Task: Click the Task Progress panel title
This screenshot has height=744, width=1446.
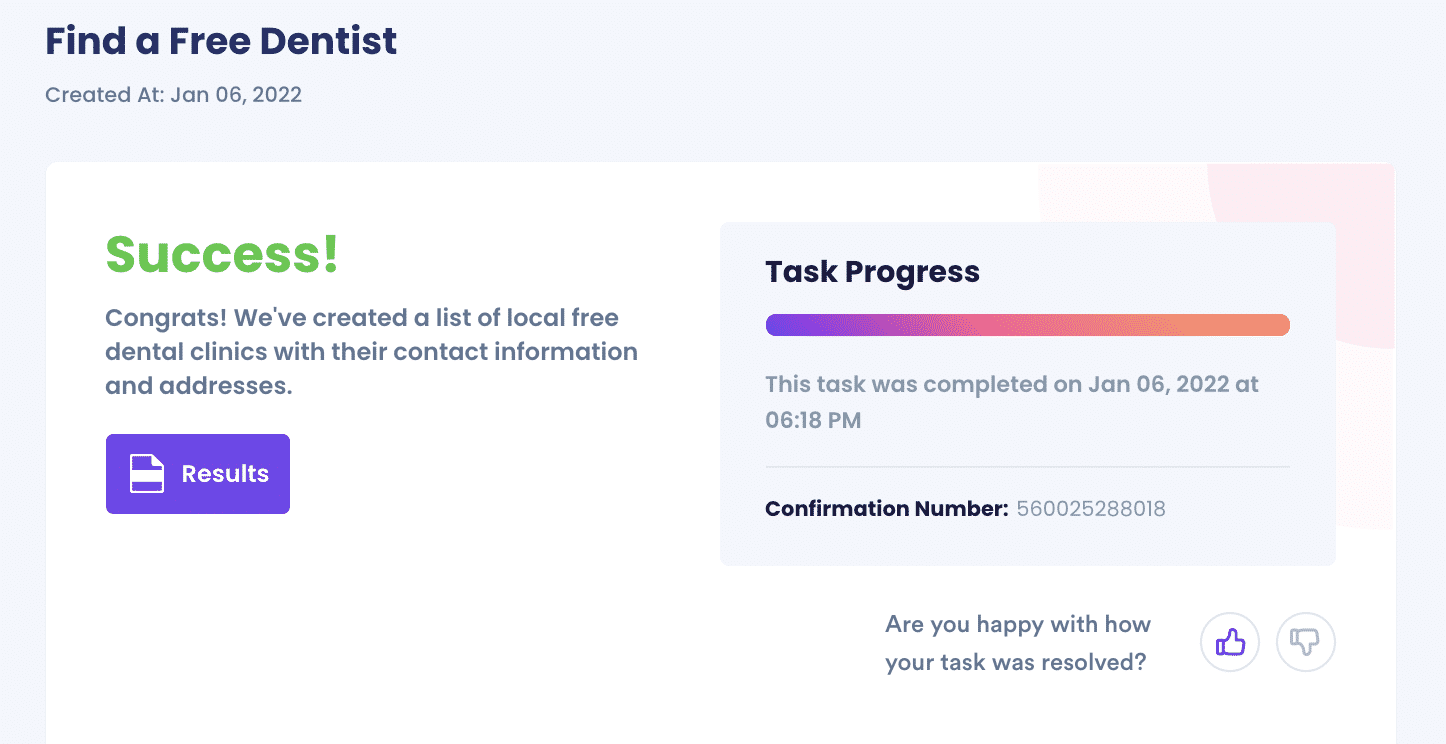Action: [x=872, y=272]
